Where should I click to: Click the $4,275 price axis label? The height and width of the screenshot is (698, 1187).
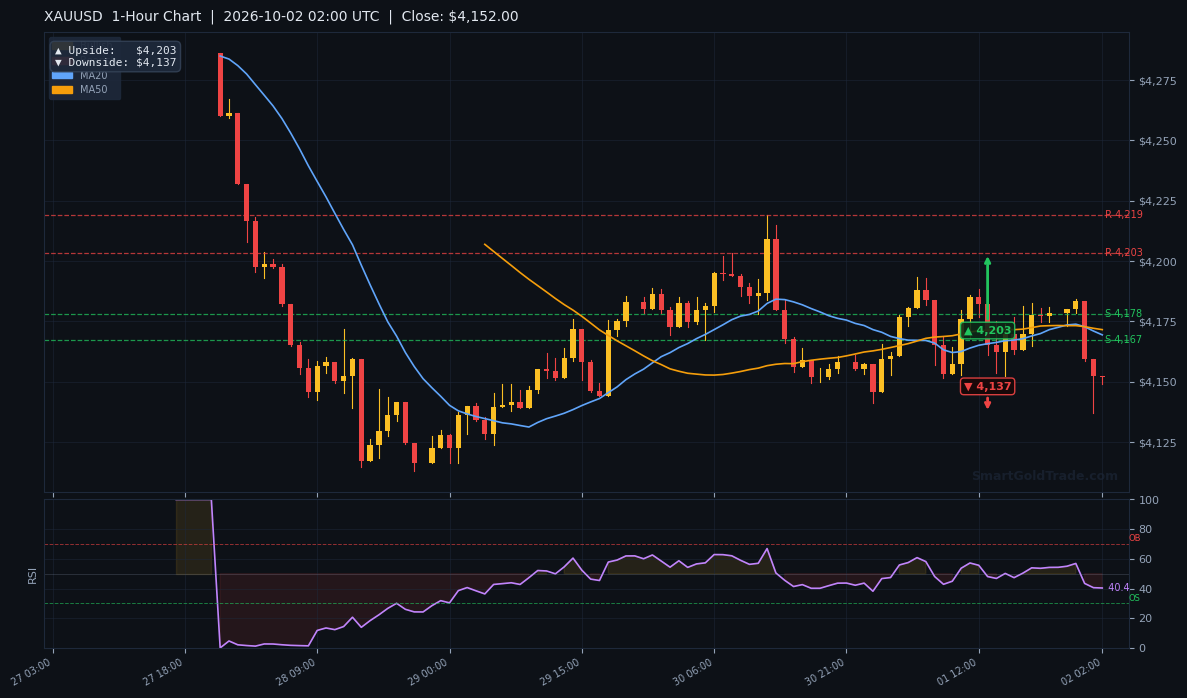pos(1157,81)
